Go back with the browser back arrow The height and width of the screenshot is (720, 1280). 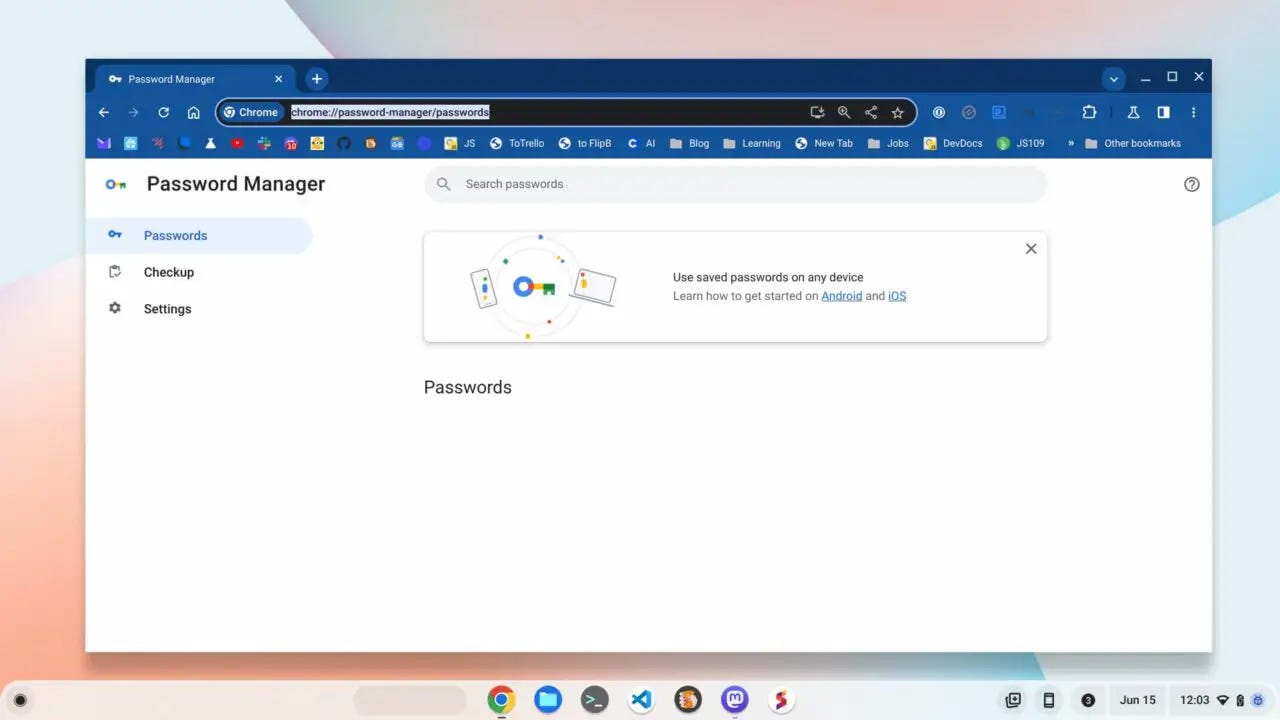click(x=104, y=113)
